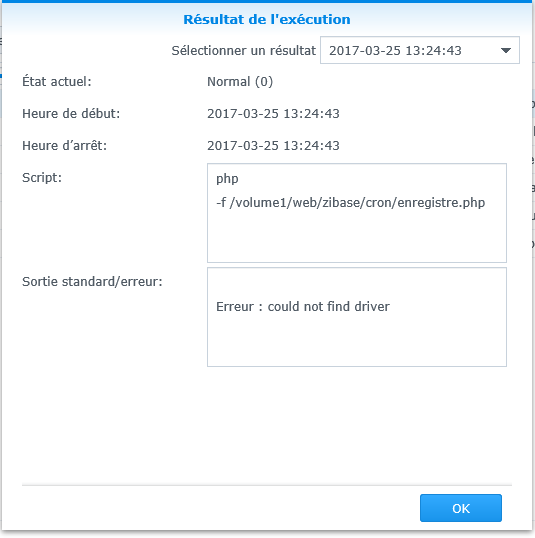The height and width of the screenshot is (538, 535).
Task: Confirm the dialog with the OK button
Action: (461, 508)
